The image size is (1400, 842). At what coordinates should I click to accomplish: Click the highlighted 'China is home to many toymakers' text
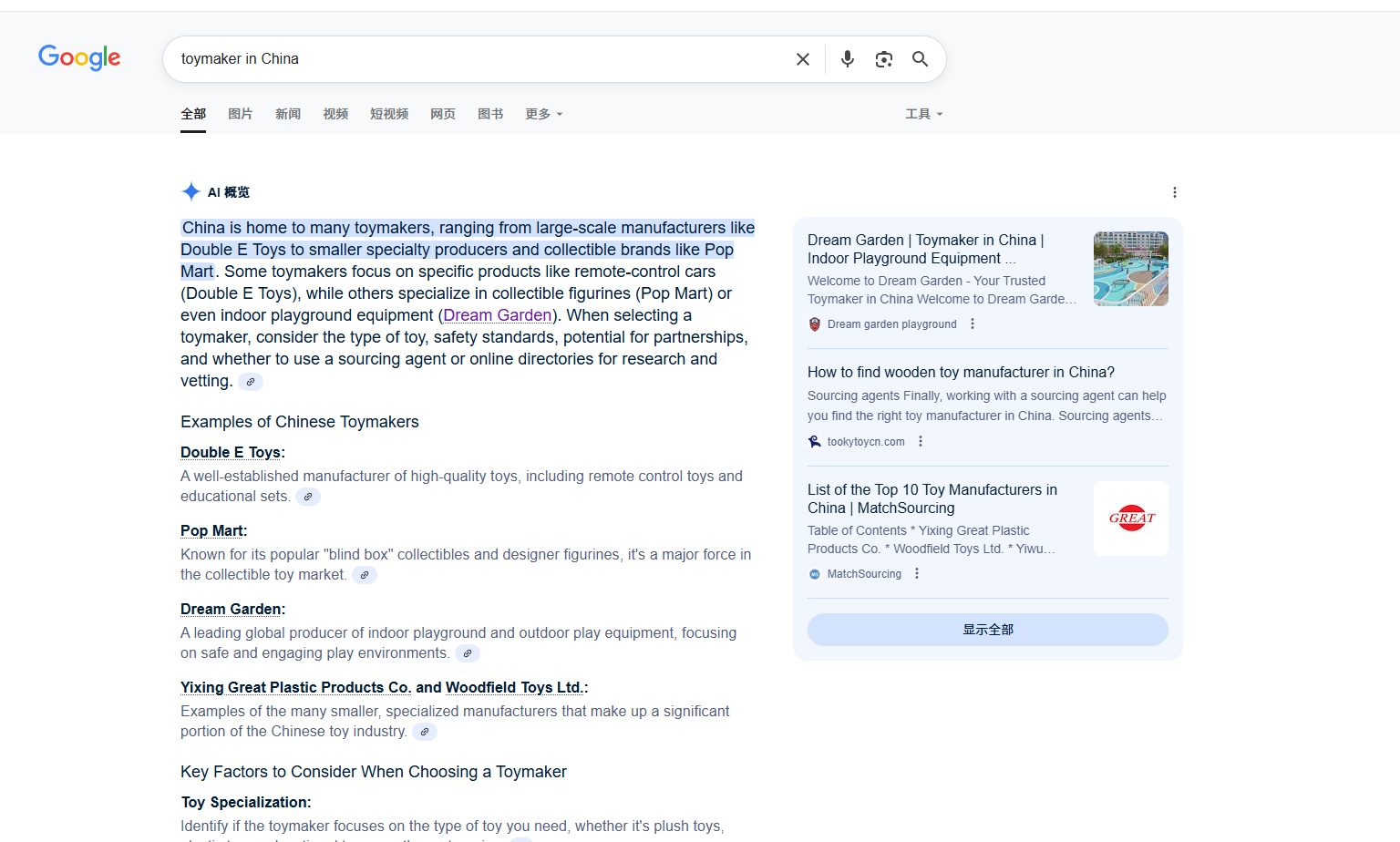click(468, 249)
